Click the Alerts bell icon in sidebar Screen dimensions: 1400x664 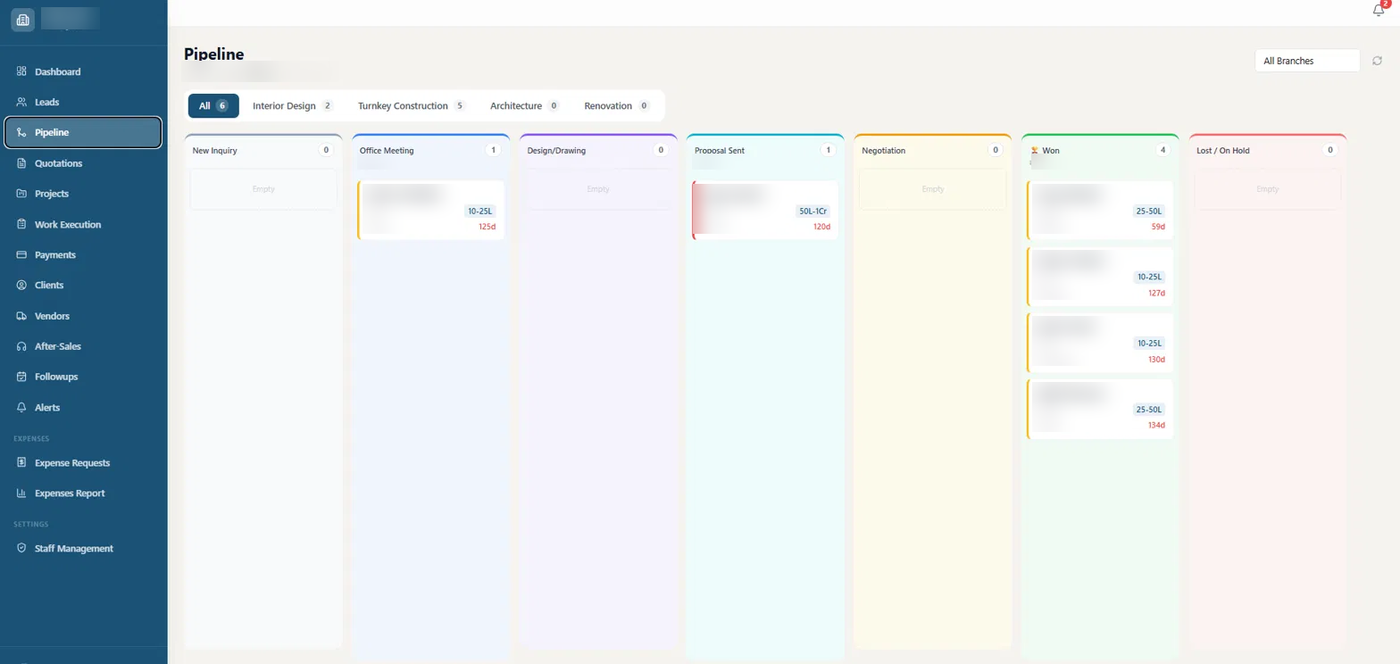(x=22, y=407)
